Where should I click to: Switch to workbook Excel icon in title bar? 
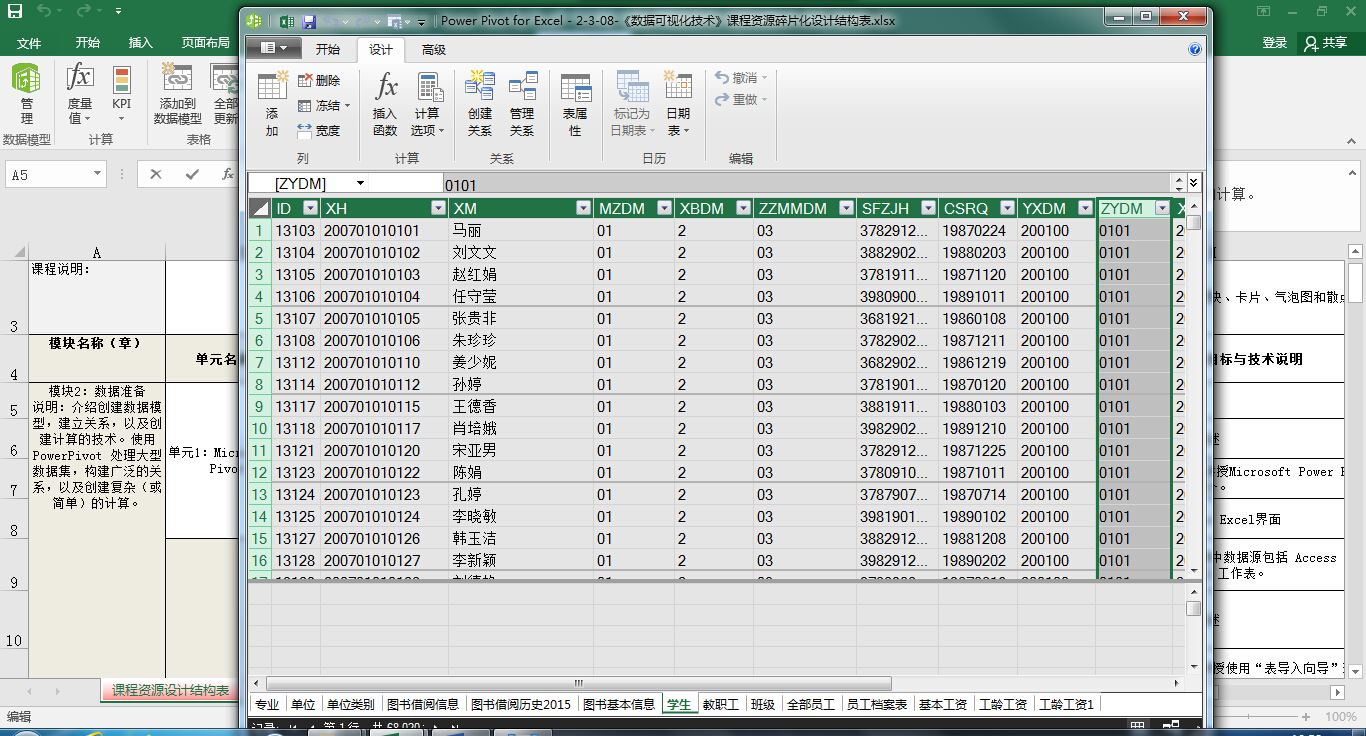click(286, 21)
